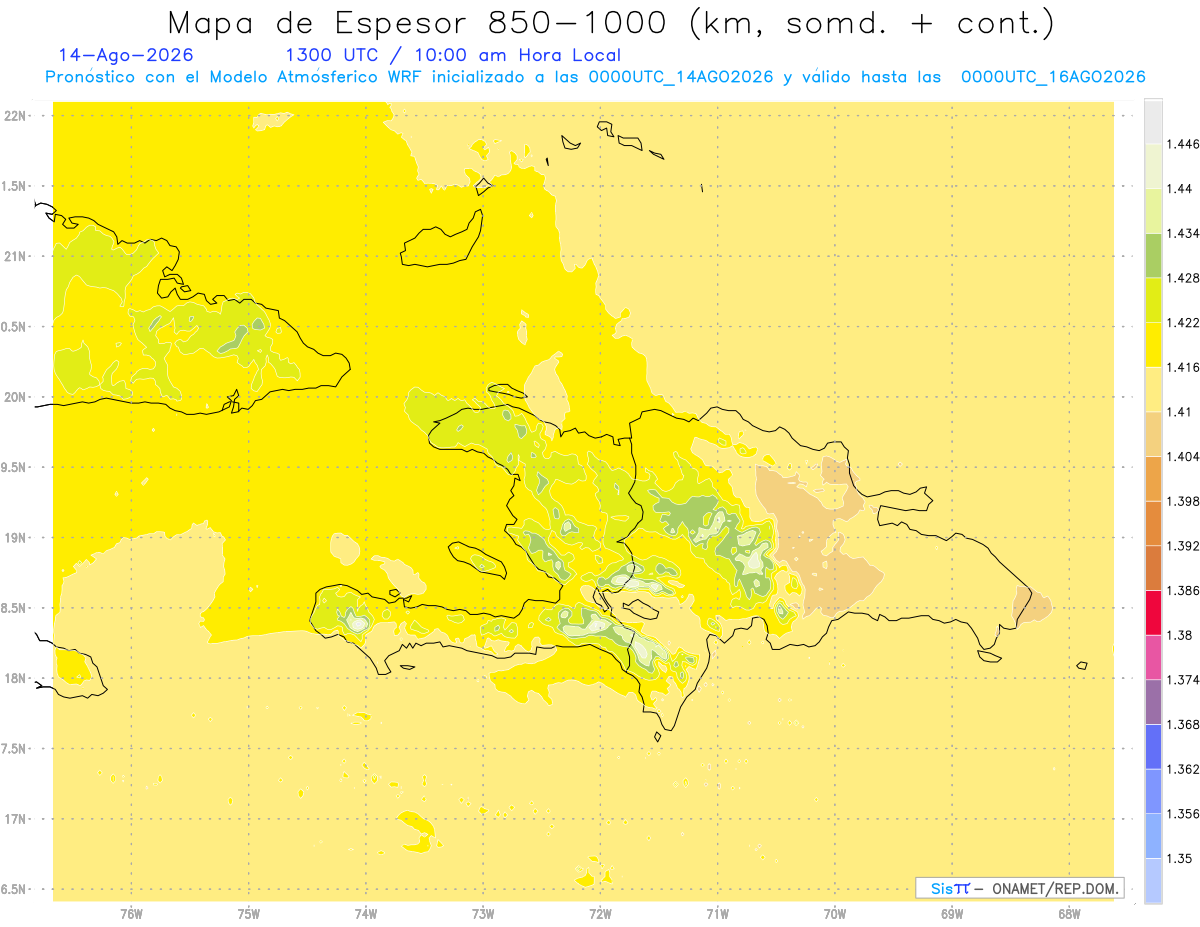Select the blue swatch between 1.368 and 1.362
This screenshot has height=927, width=1200.
pos(1153,746)
